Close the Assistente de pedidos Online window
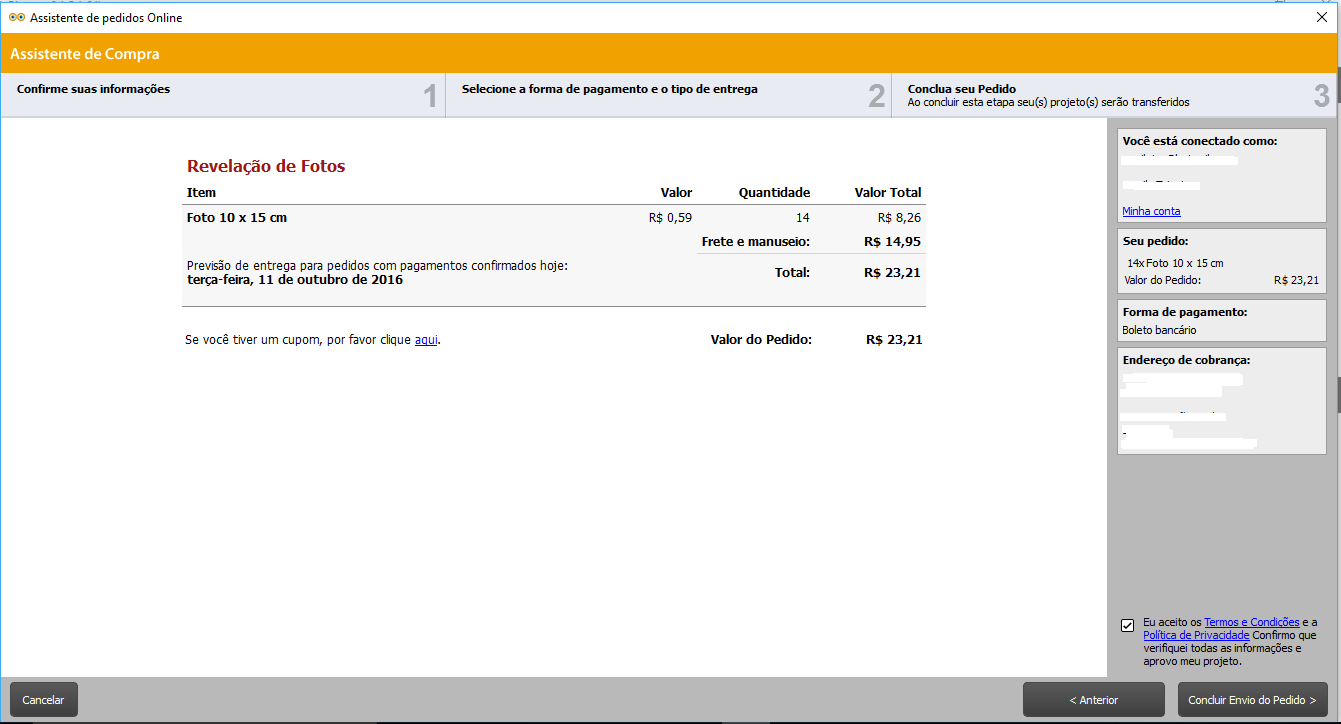1341x724 pixels. [1321, 17]
